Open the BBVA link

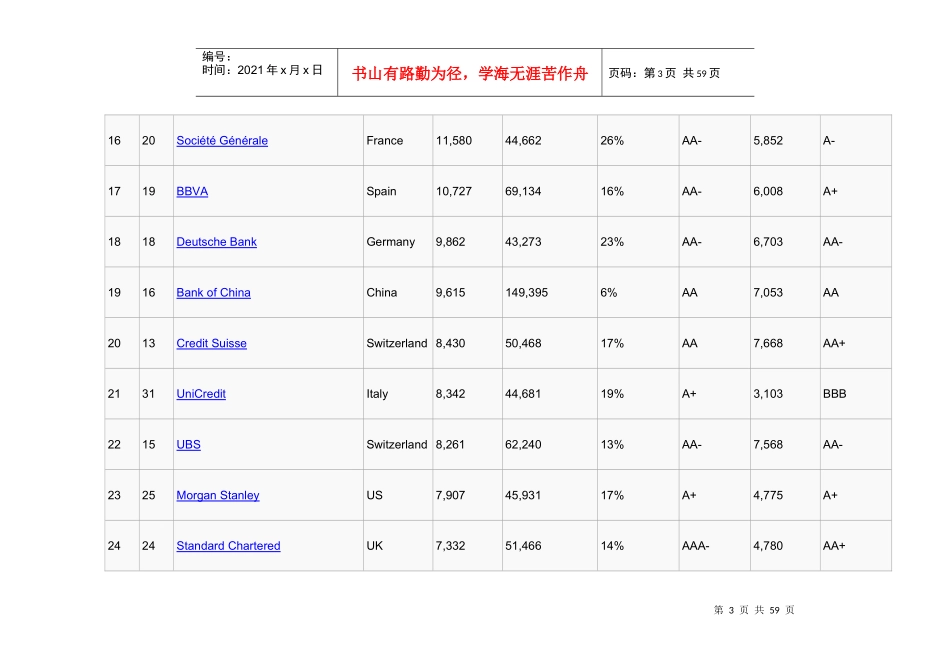tap(192, 191)
